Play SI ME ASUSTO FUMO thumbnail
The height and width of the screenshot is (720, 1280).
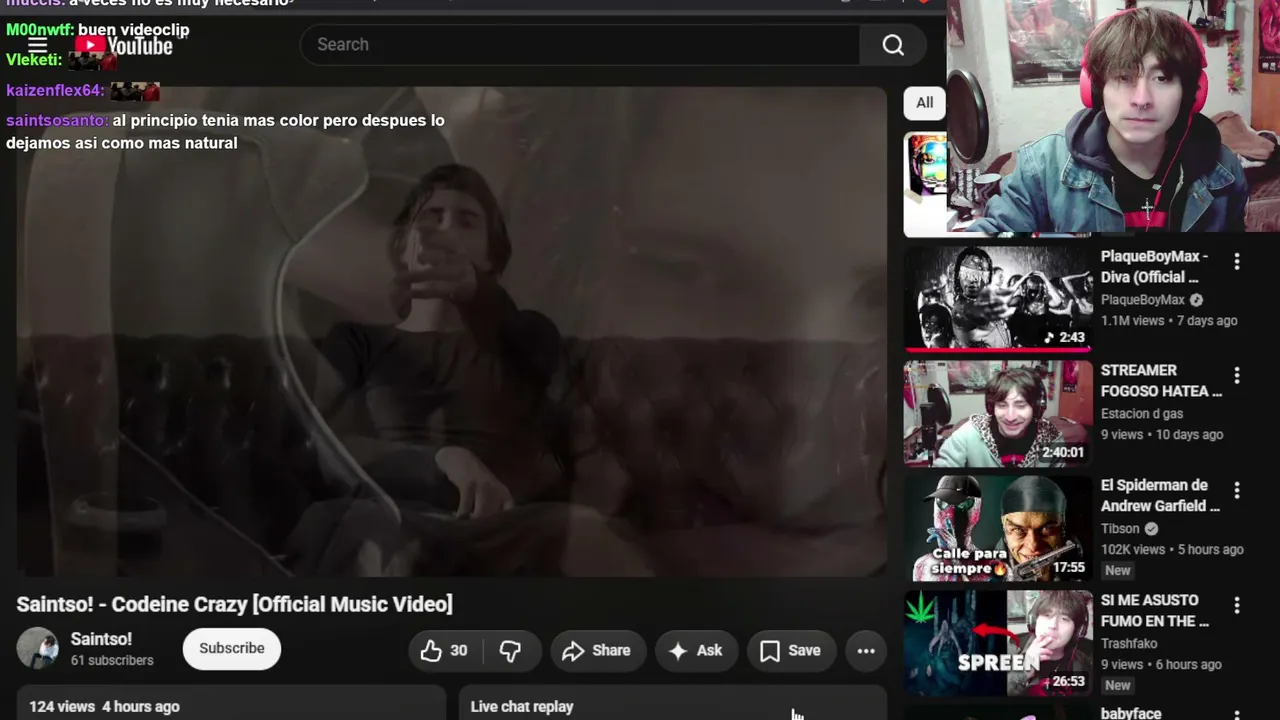998,643
